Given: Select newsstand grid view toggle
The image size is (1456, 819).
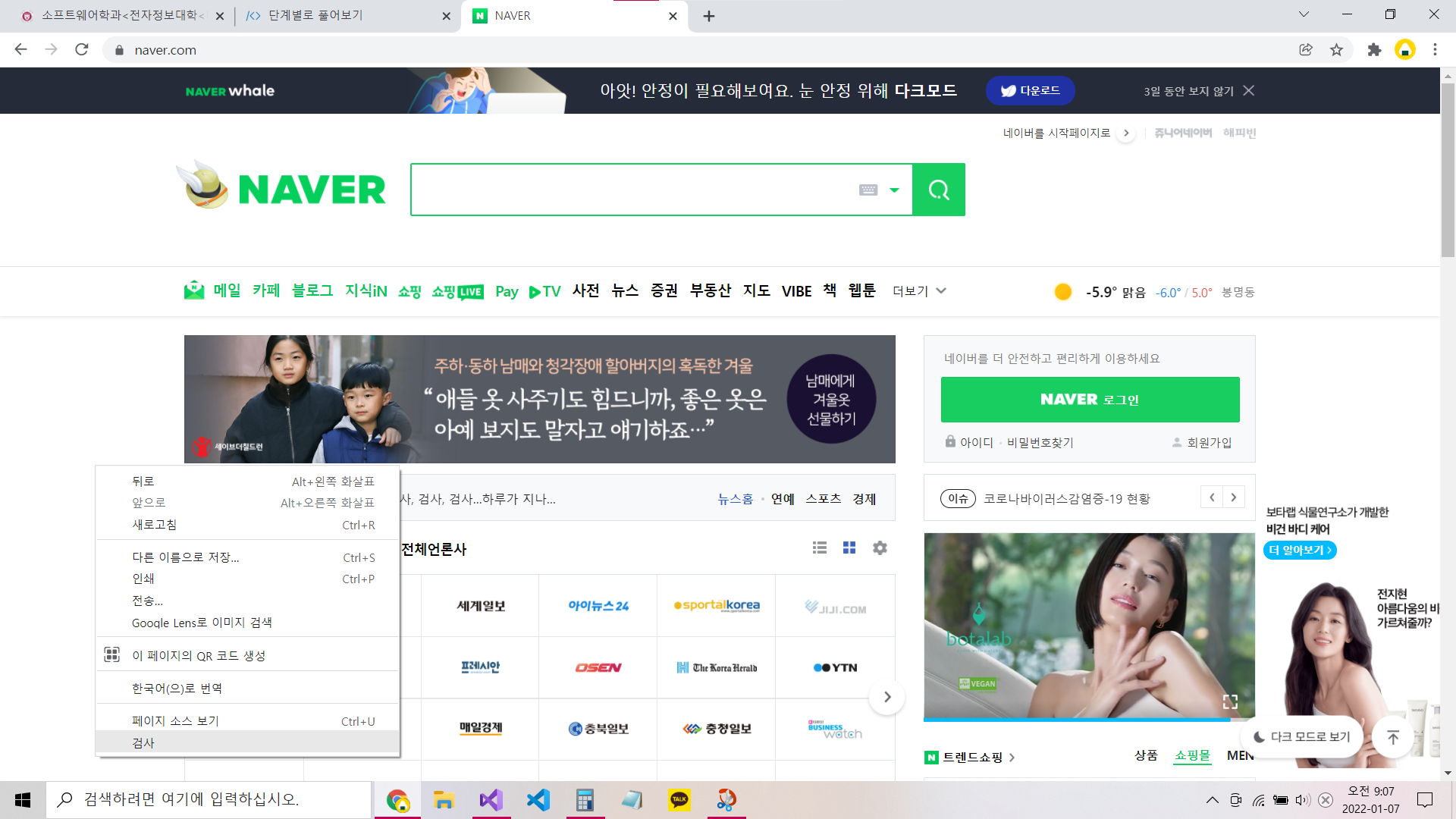Looking at the screenshot, I should [x=849, y=548].
